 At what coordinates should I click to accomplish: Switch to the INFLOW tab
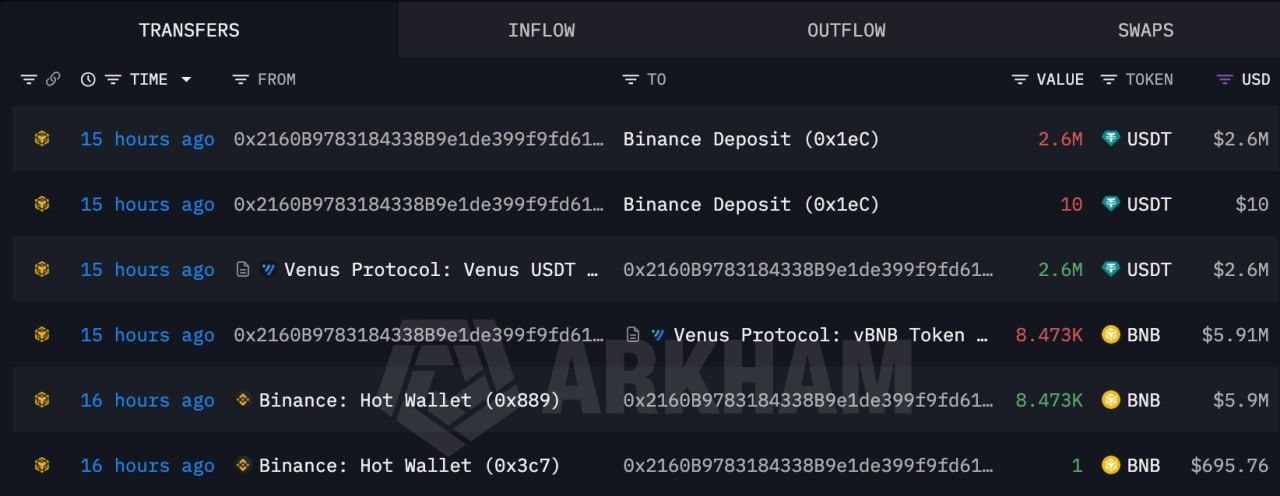541,29
